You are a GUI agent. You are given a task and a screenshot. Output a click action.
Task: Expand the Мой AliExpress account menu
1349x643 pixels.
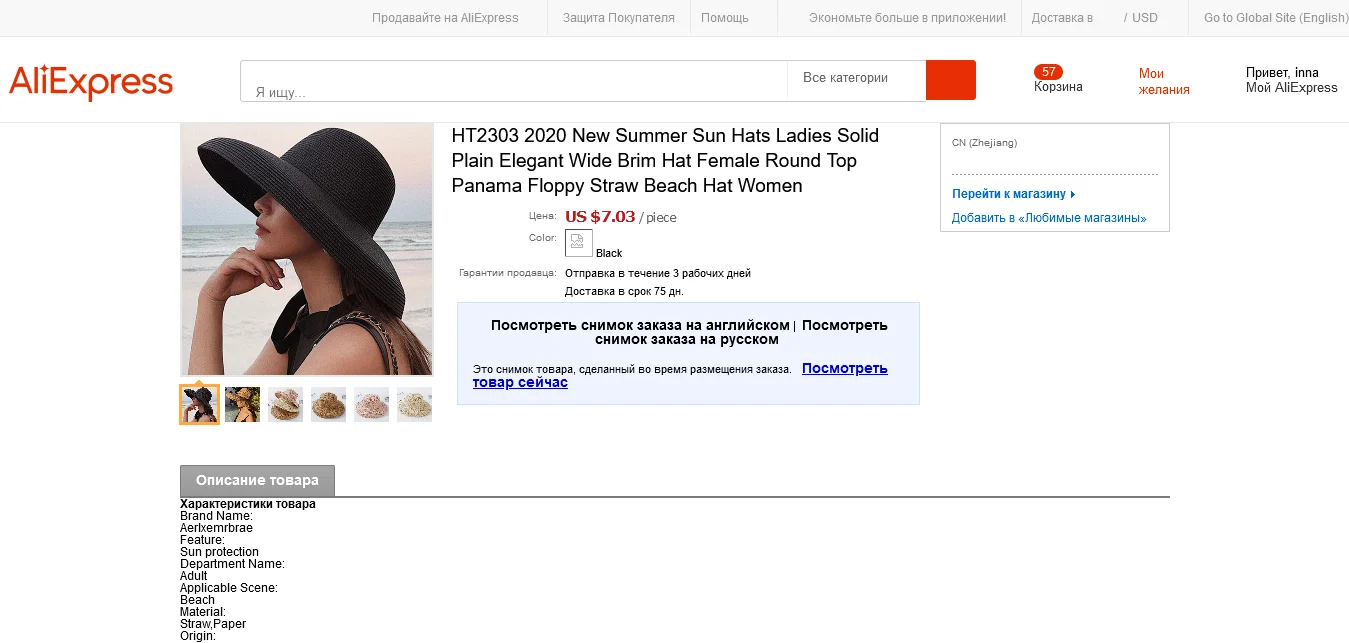[x=1291, y=88]
